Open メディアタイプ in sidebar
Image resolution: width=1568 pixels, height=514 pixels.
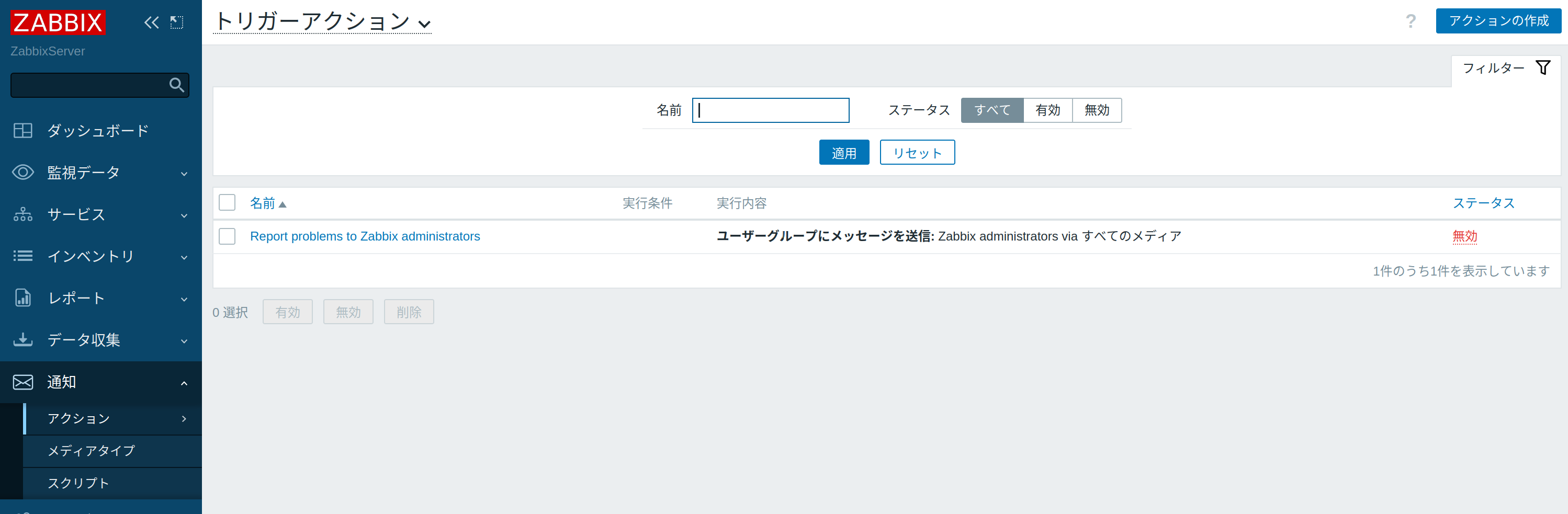(92, 451)
